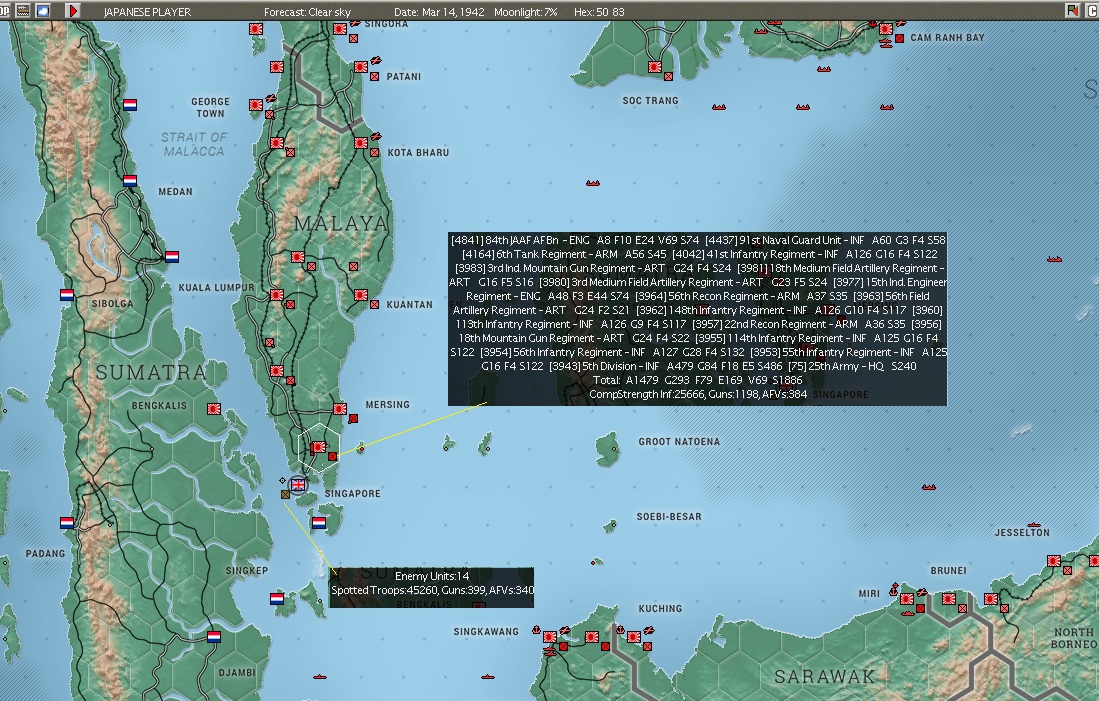This screenshot has height=701, width=1099.
Task: Select the Japanese base at Soc Trang
Action: (x=655, y=67)
